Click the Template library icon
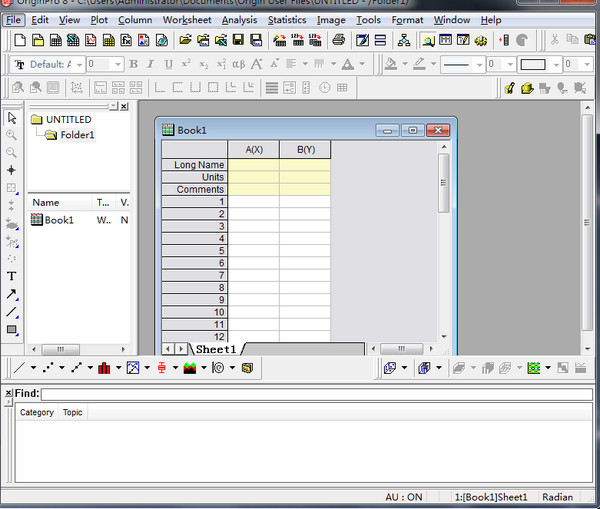The image size is (600, 509). click(x=247, y=368)
